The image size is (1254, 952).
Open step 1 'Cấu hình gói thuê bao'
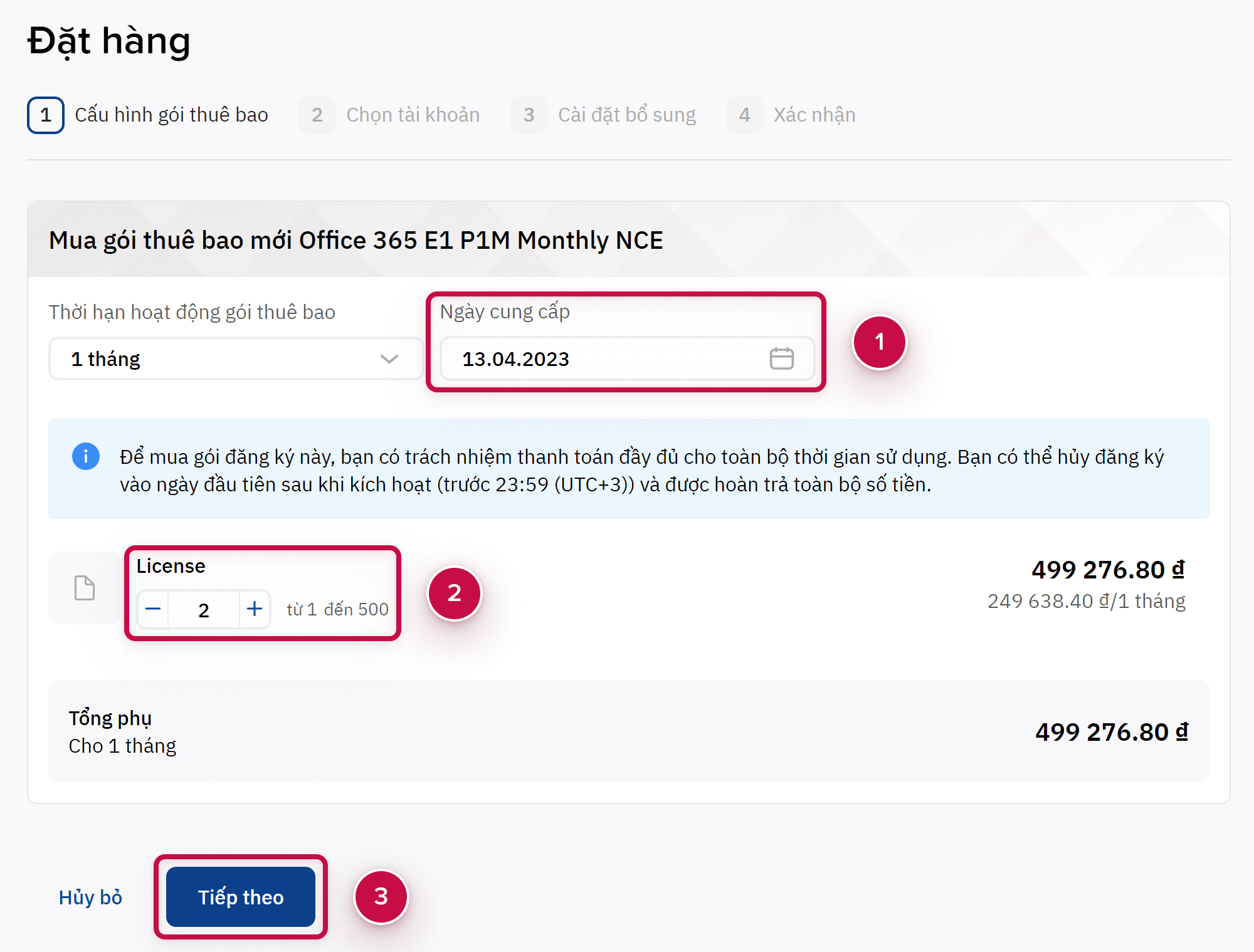pyautogui.click(x=171, y=115)
